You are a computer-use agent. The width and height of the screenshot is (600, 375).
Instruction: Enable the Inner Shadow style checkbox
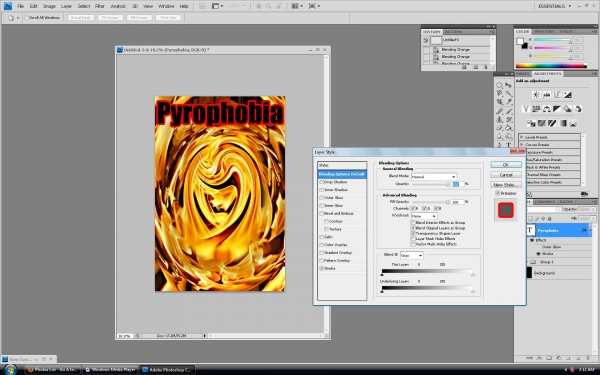coord(321,190)
